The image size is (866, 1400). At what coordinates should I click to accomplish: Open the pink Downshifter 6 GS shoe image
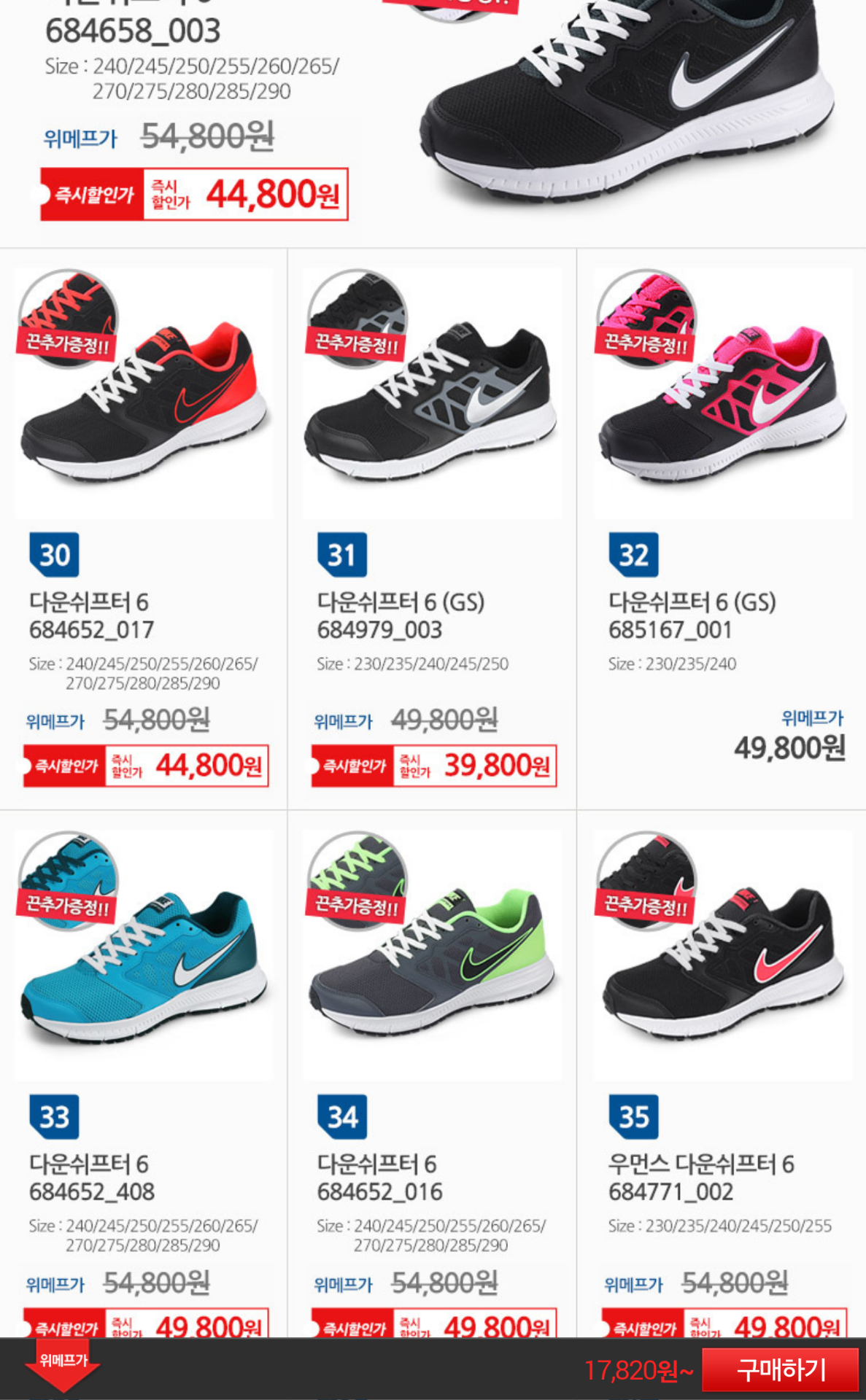tap(722, 394)
